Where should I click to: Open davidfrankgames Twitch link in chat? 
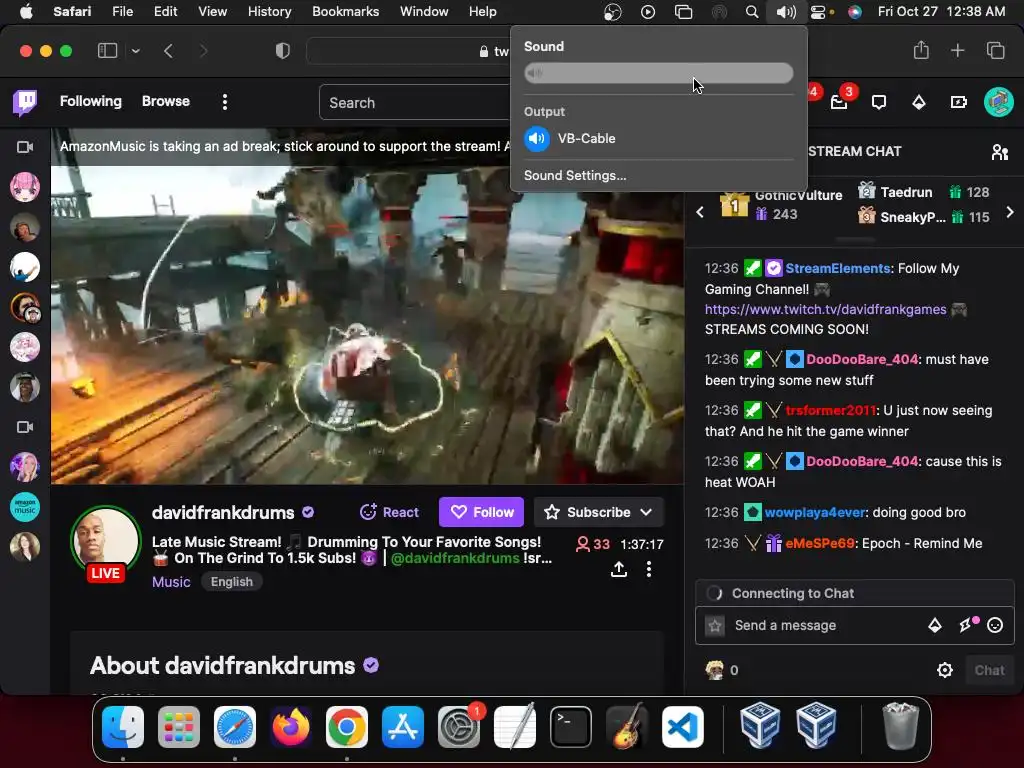[x=825, y=310]
